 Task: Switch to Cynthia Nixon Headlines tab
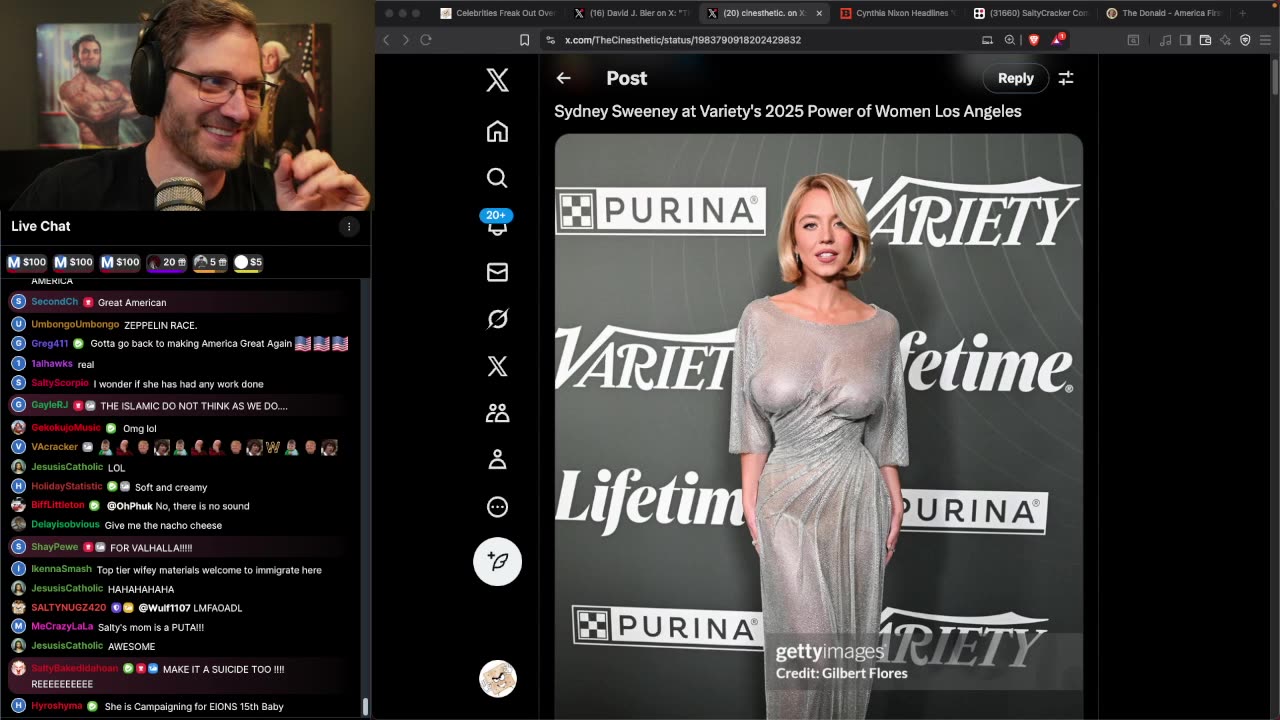(898, 13)
